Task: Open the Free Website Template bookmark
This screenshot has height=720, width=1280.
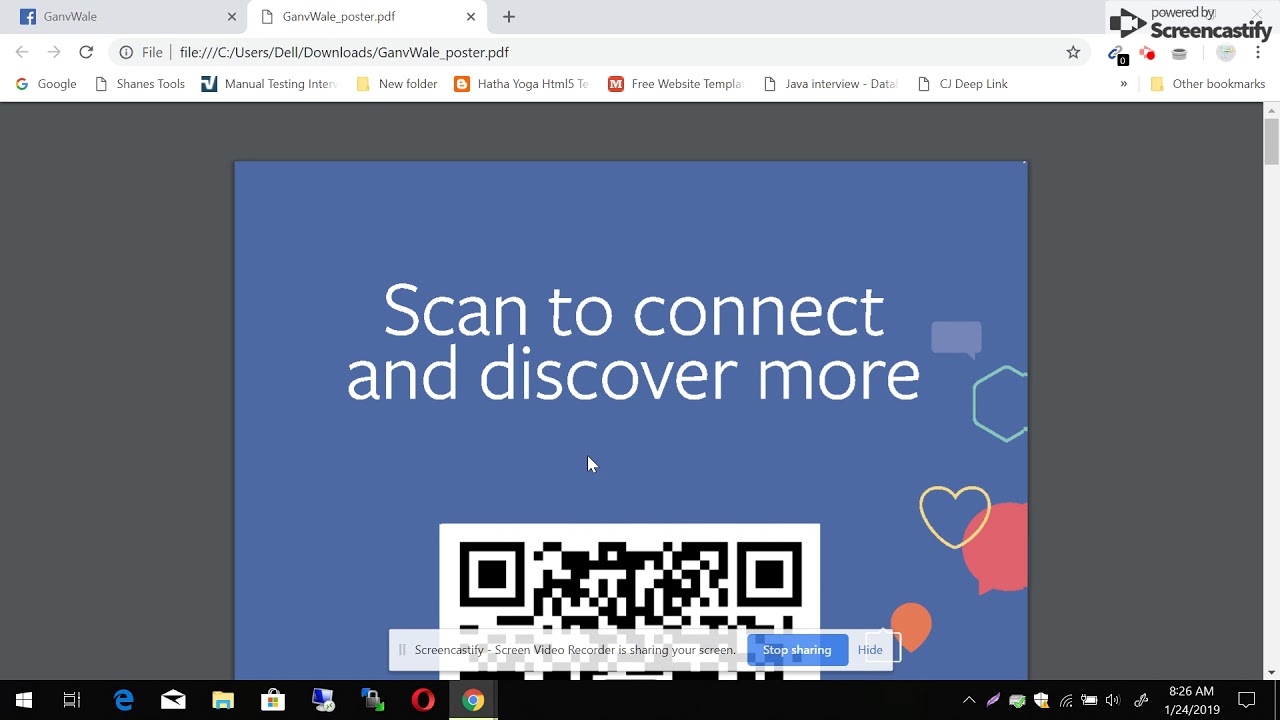Action: click(676, 84)
